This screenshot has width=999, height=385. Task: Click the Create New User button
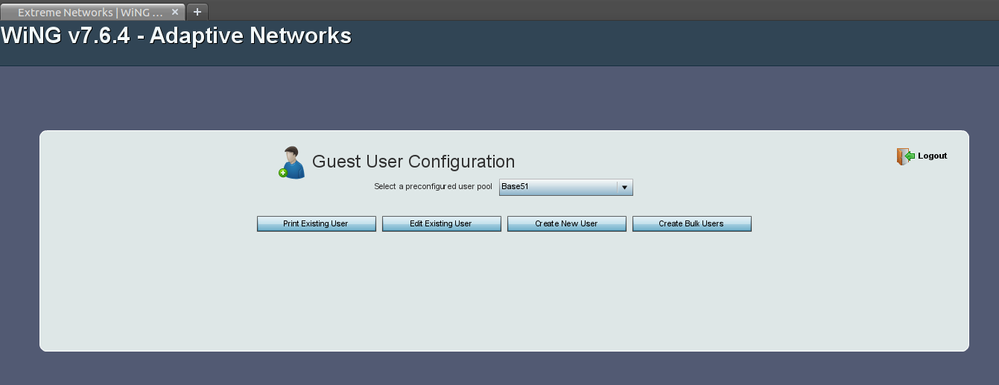(x=566, y=224)
